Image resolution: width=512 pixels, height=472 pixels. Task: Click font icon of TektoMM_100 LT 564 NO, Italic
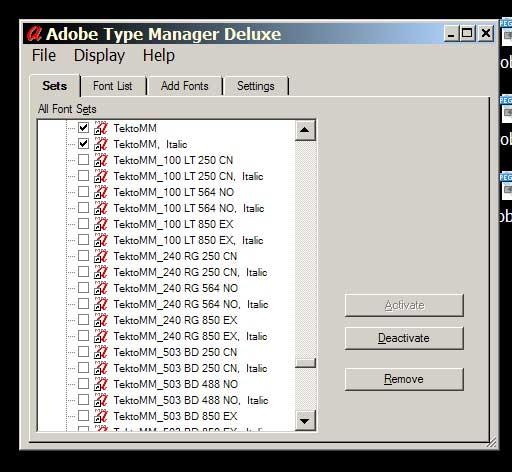(101, 208)
